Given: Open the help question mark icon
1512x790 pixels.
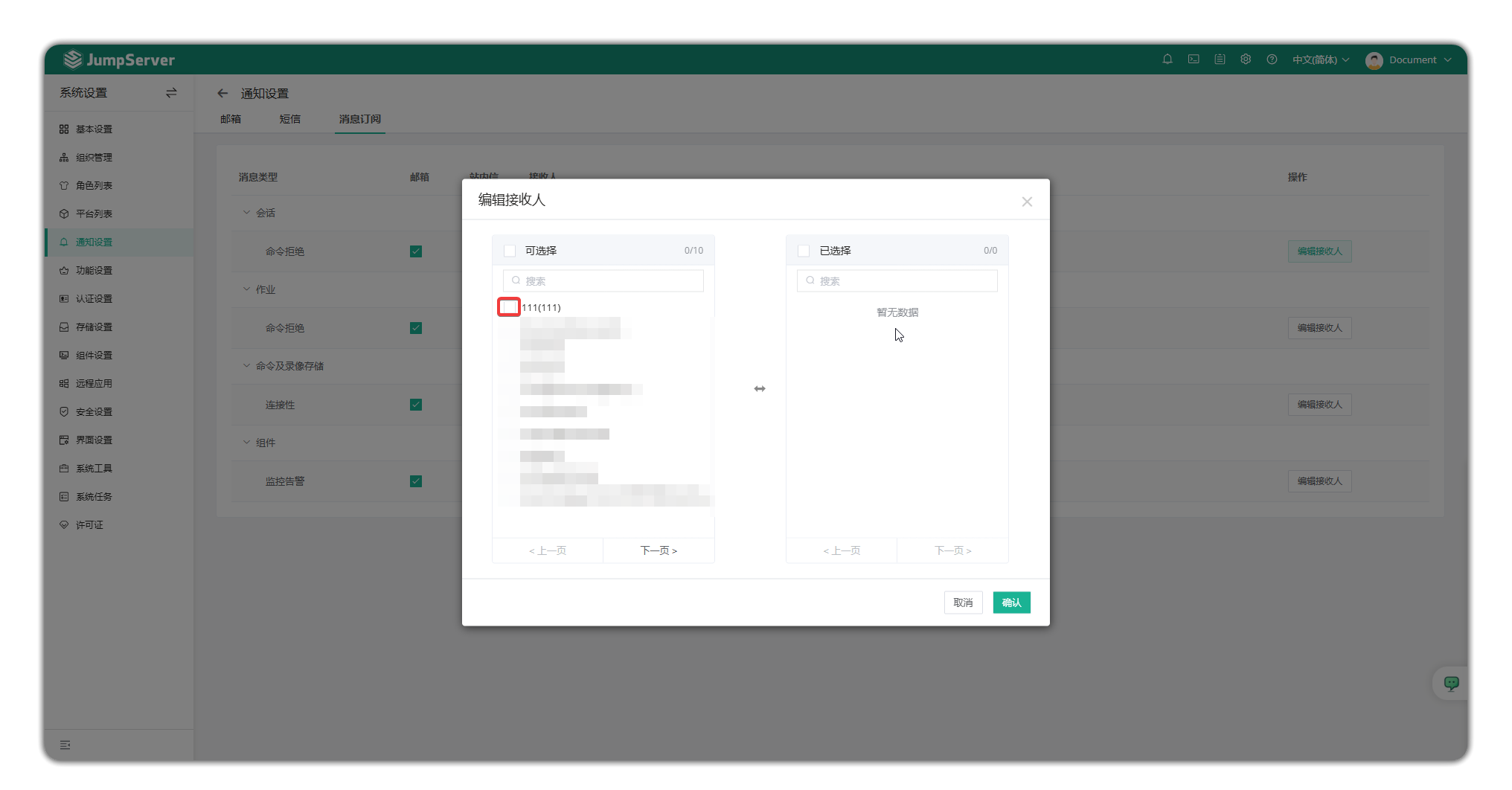Looking at the screenshot, I should pyautogui.click(x=1272, y=60).
